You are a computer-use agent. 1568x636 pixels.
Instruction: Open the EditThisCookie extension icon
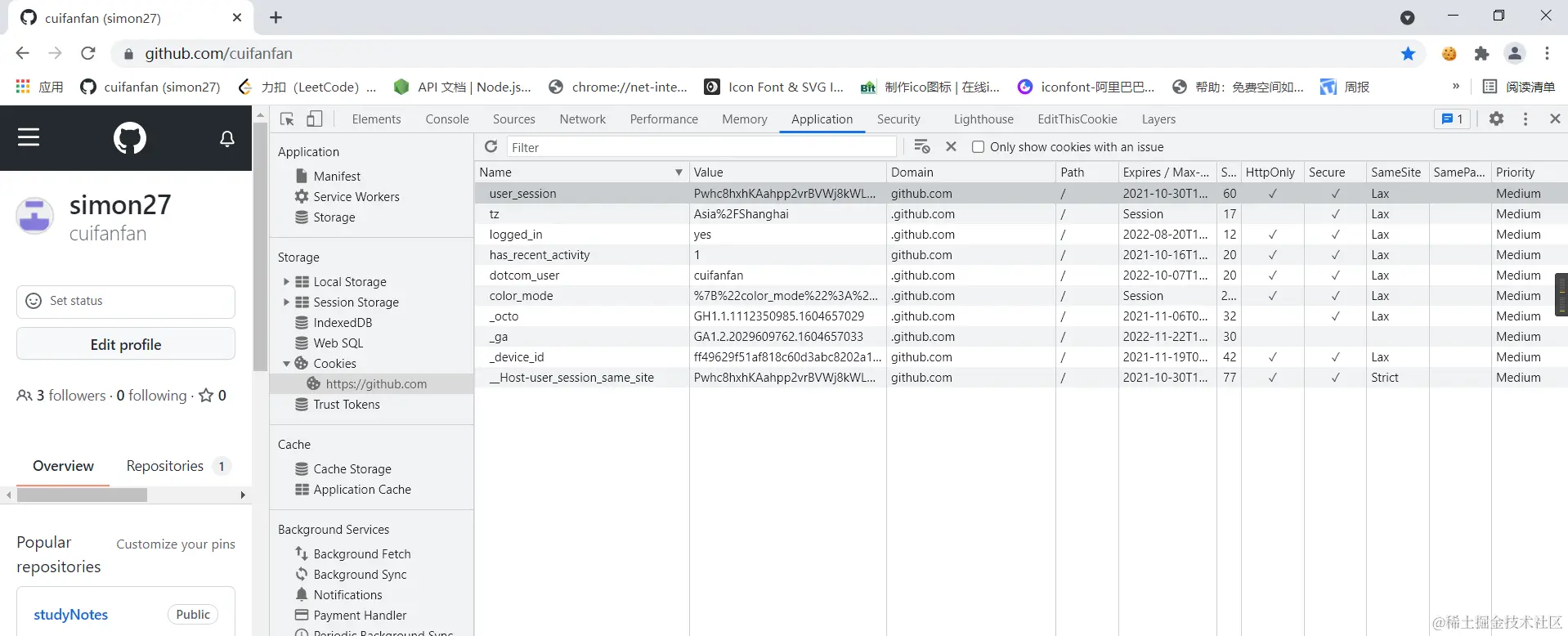1449,54
